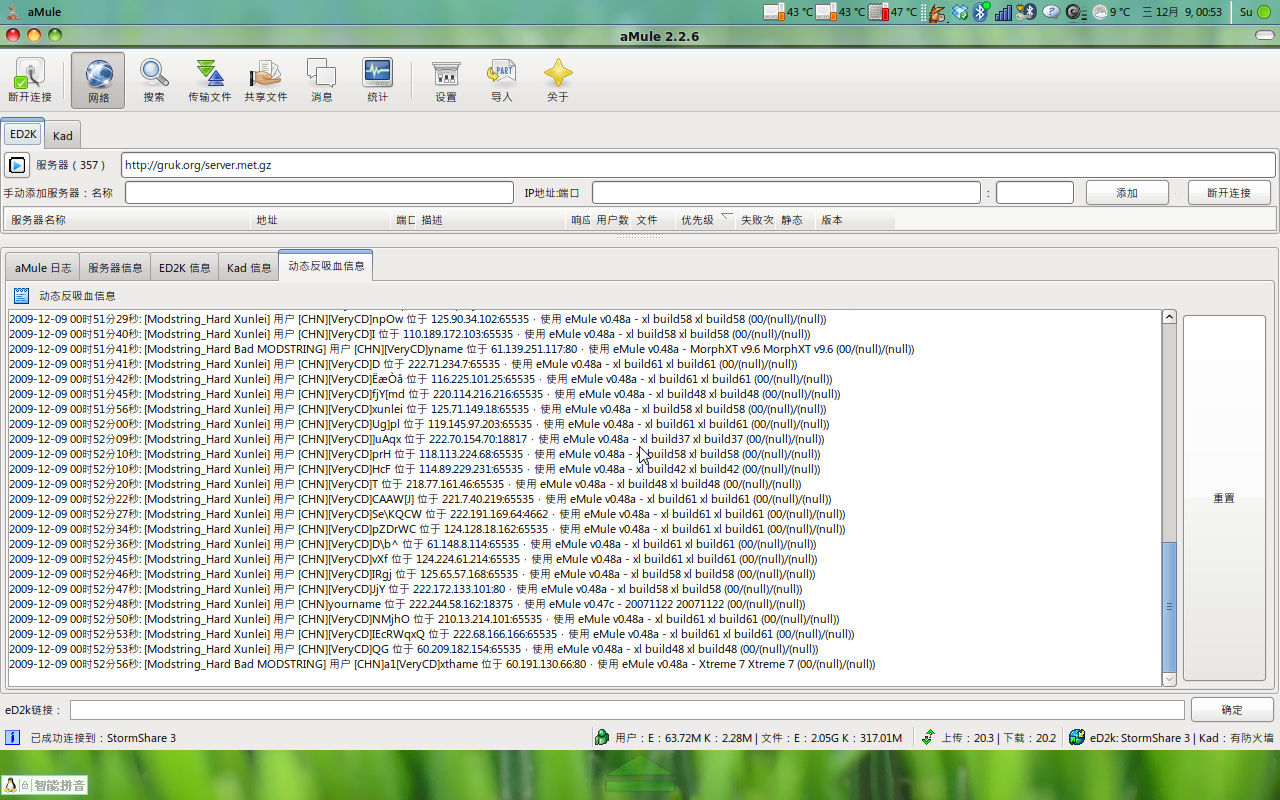Click the upload/download arrows status icon
1280x800 pixels.
[x=928, y=737]
